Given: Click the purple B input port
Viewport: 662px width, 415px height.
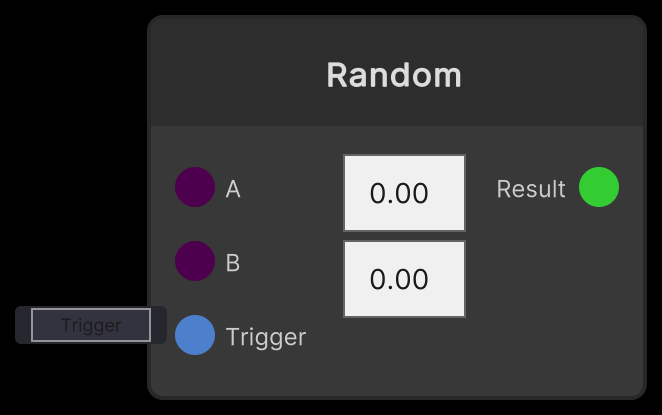Looking at the screenshot, I should 195,262.
